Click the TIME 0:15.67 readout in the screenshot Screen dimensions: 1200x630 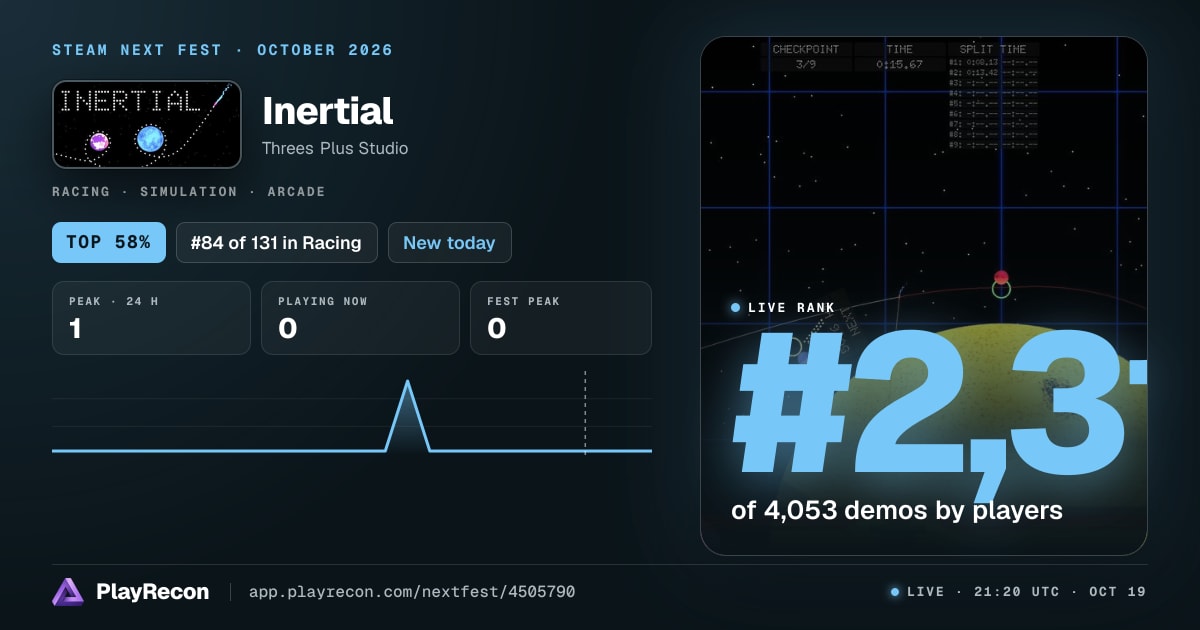899,56
